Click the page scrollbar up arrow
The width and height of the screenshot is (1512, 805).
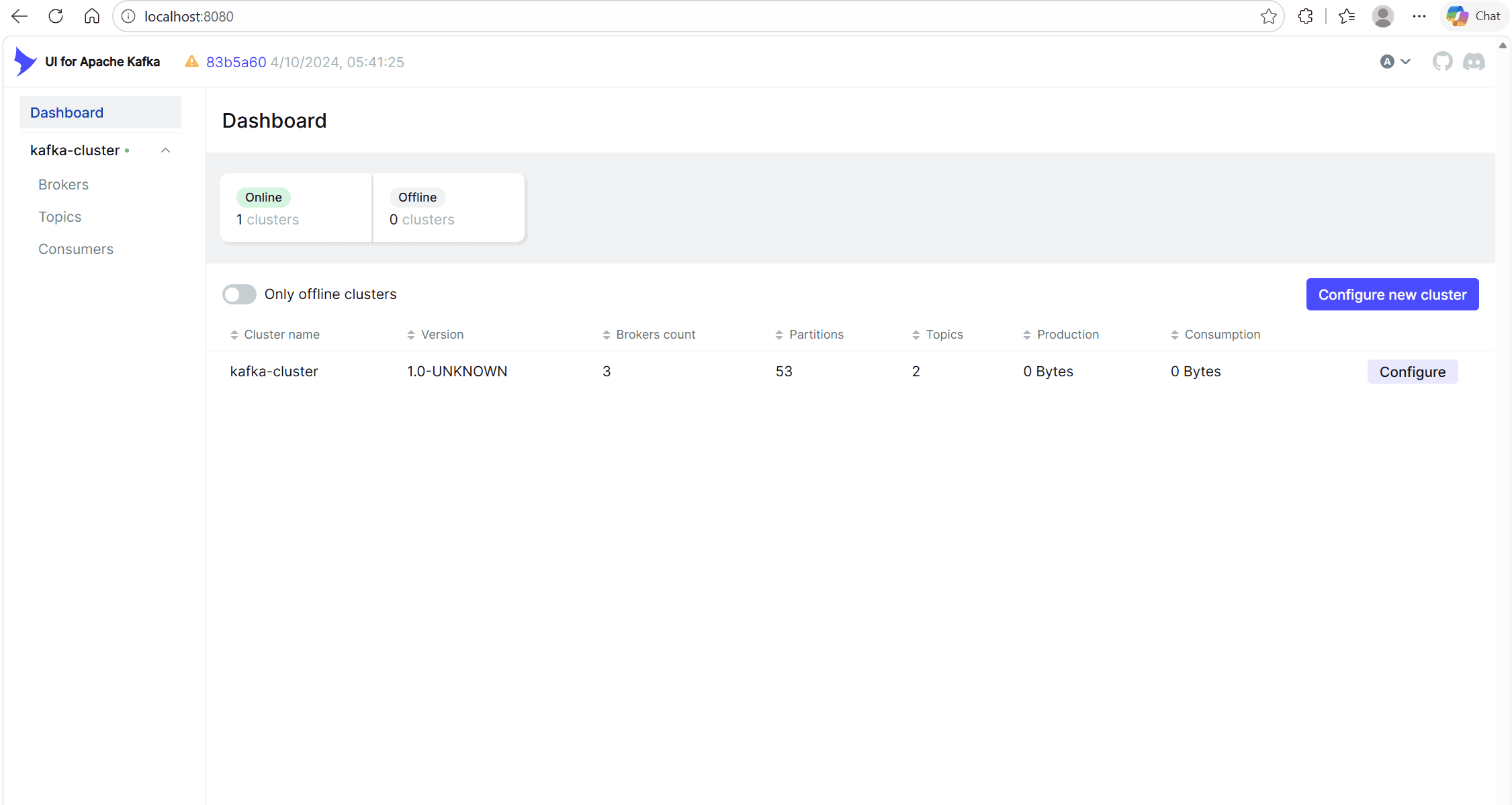(1503, 46)
